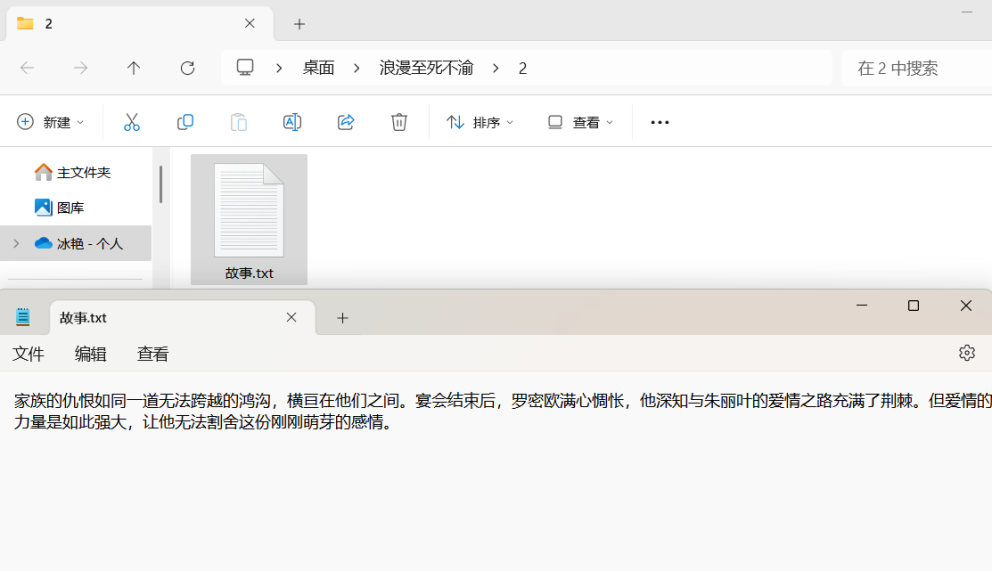Click the Notepad app icon in title bar
This screenshot has height=572, width=992.
(x=23, y=317)
